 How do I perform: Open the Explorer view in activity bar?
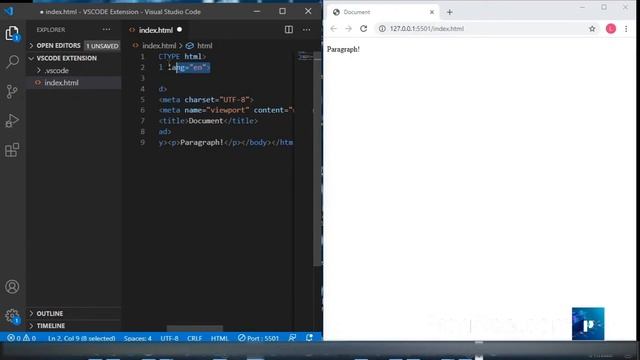point(12,33)
